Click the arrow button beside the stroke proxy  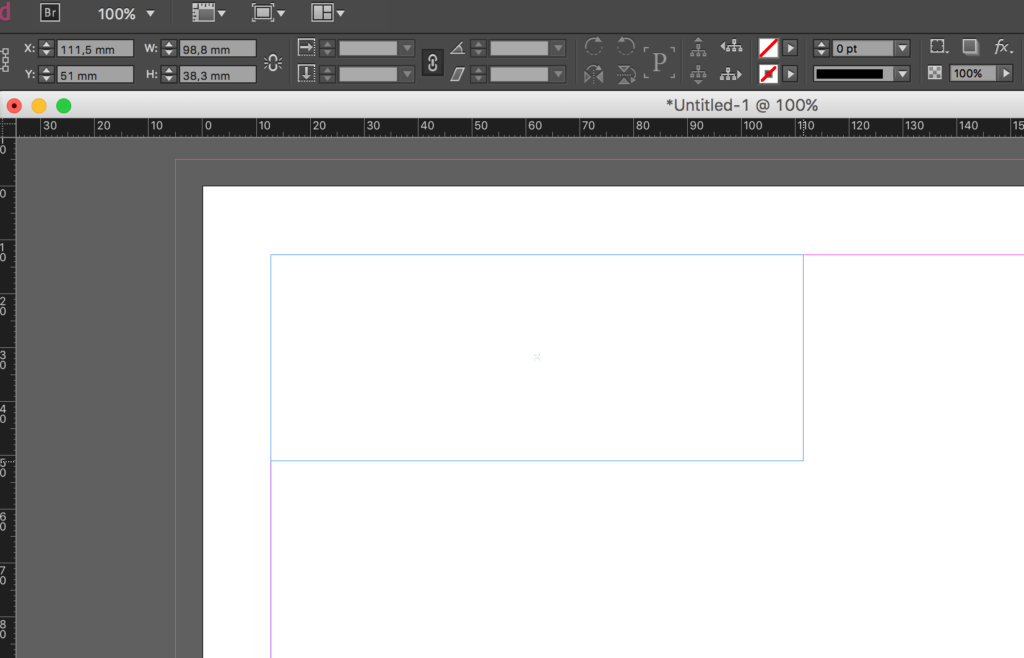[790, 73]
